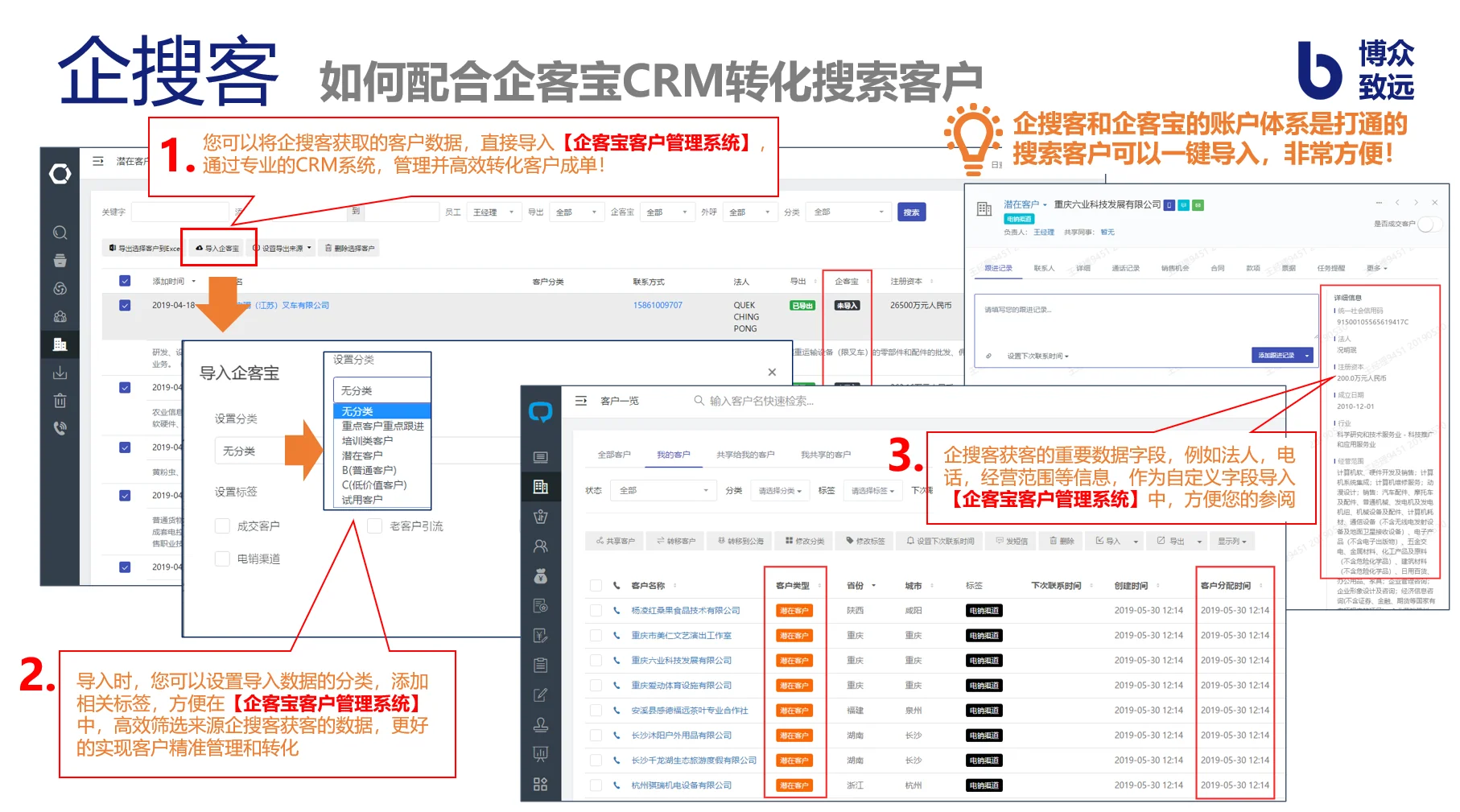1460x812 pixels.
Task: Toggle the 是否成交客户 switch
Action: click(x=1429, y=224)
